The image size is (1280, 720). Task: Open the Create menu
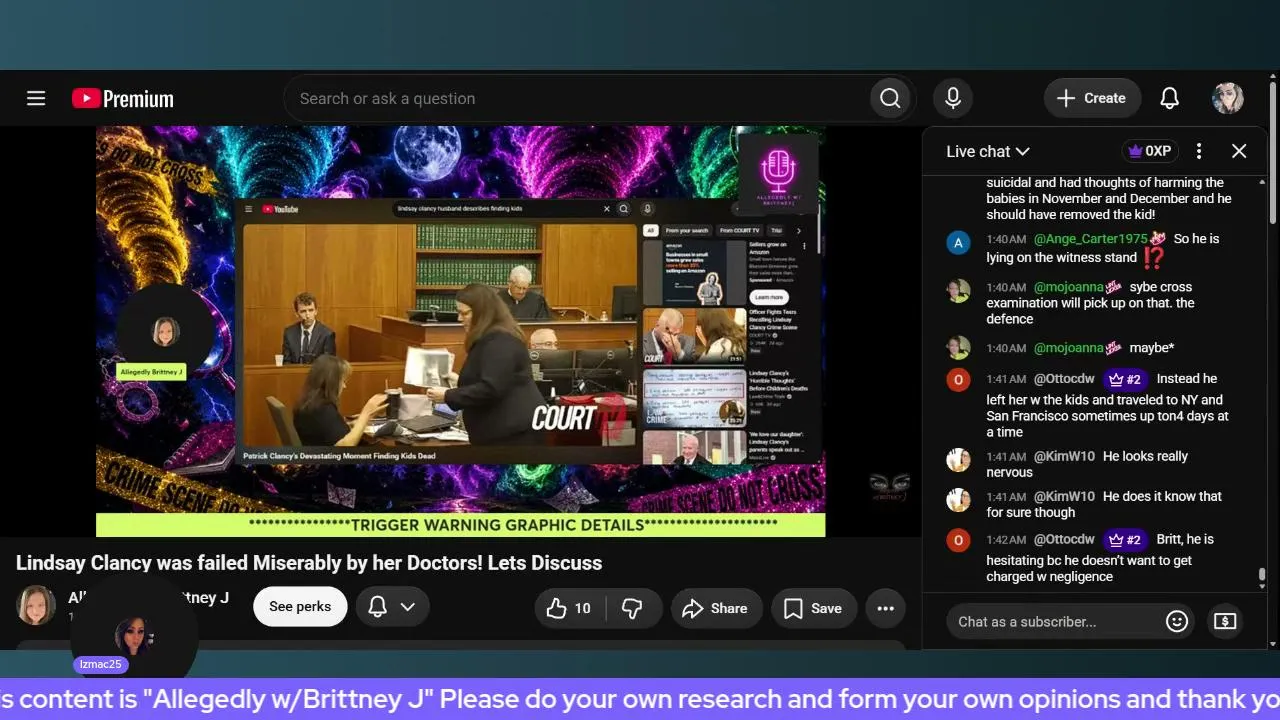pyautogui.click(x=1092, y=98)
